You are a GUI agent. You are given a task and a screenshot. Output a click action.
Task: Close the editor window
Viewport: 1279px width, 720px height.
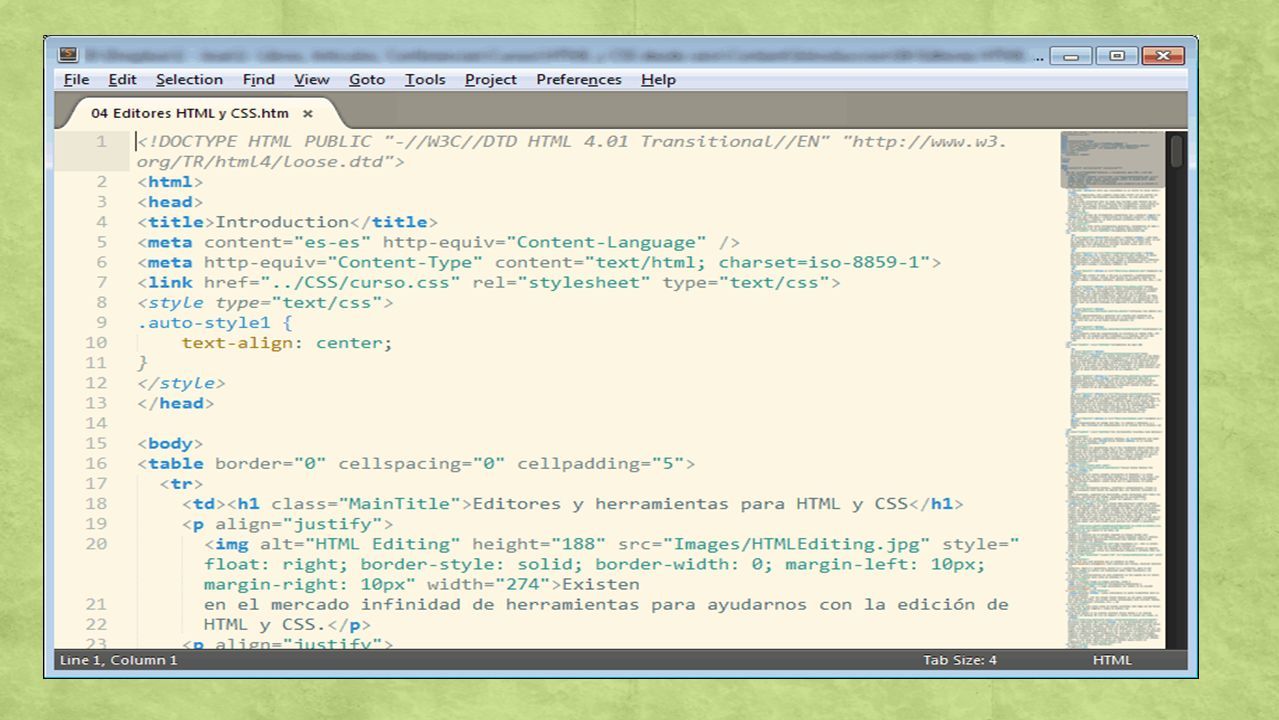[1163, 56]
